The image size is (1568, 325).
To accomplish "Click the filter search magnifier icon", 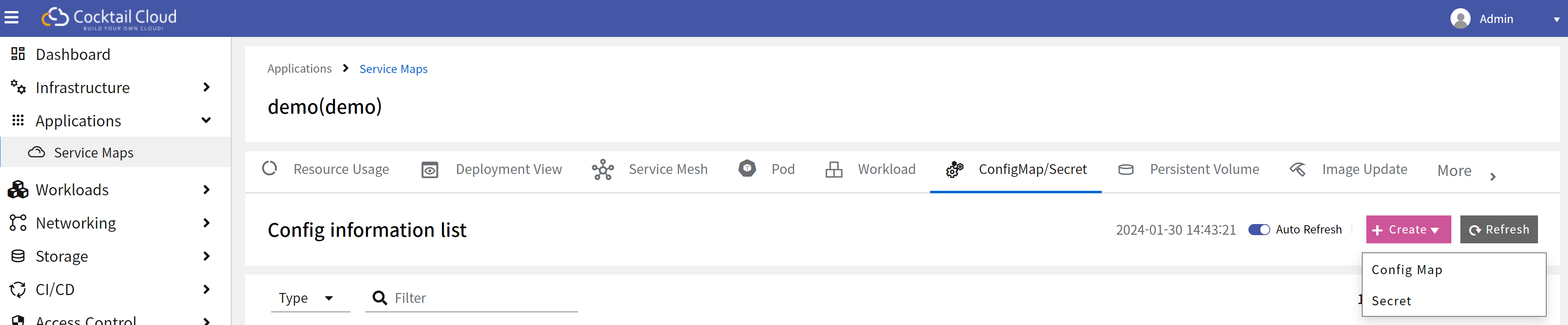I will 380,298.
